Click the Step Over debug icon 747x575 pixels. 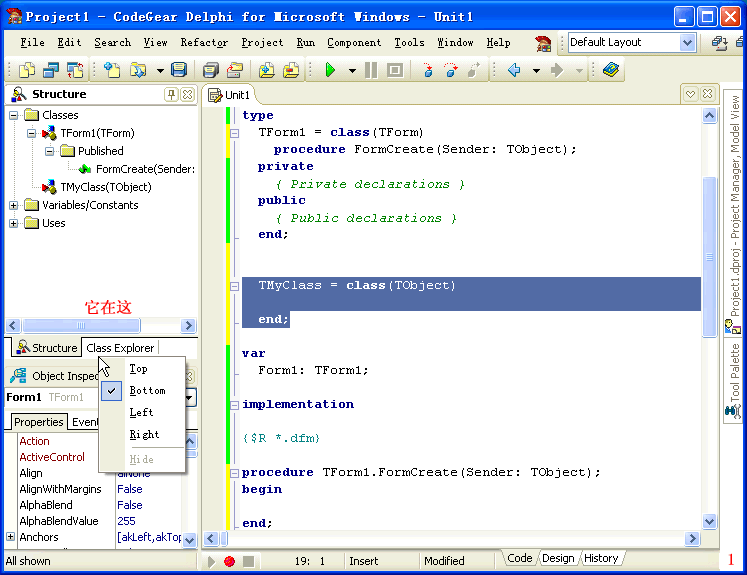[450, 71]
